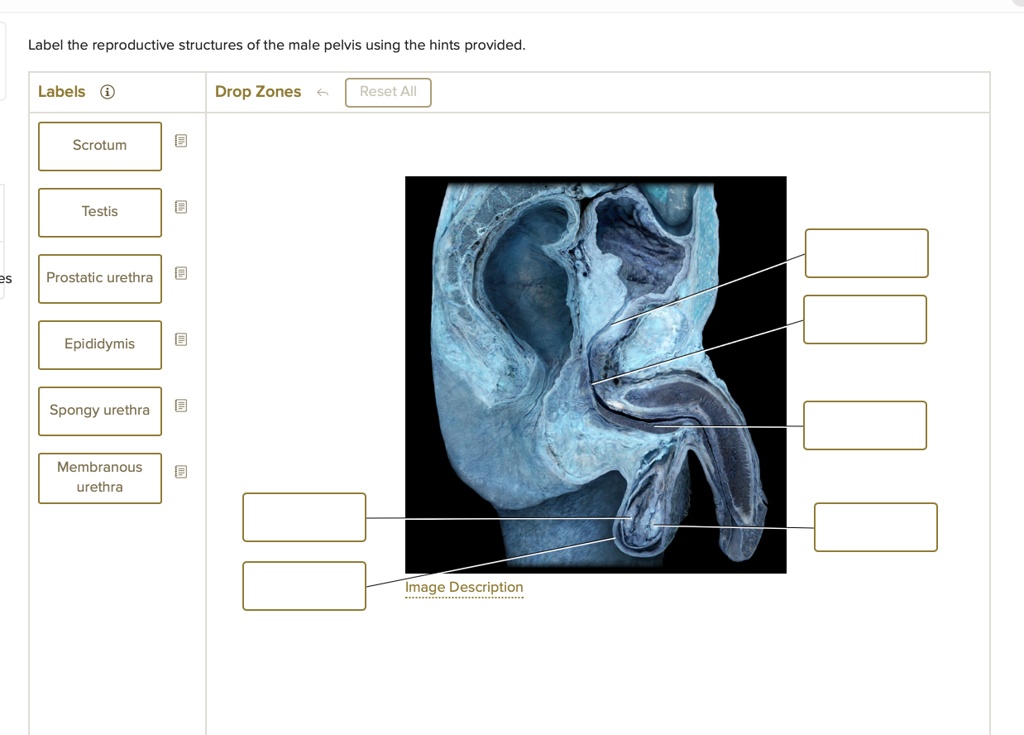Select the Epididymis label tile
This screenshot has width=1024, height=735.
pyautogui.click(x=99, y=345)
